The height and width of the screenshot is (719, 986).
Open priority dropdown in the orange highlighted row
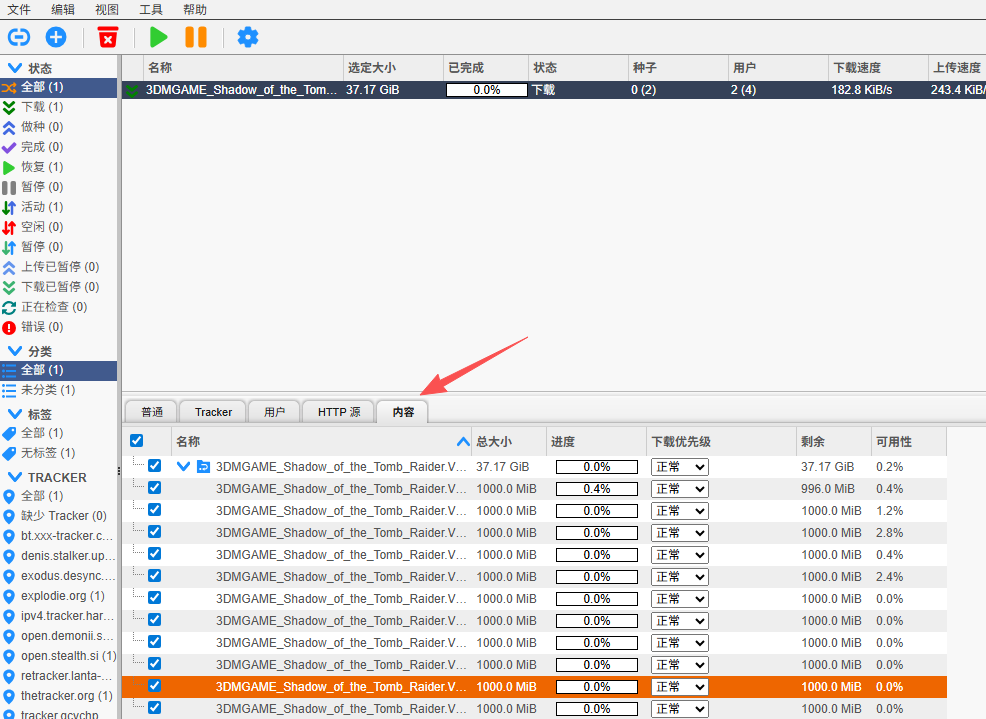(680, 687)
